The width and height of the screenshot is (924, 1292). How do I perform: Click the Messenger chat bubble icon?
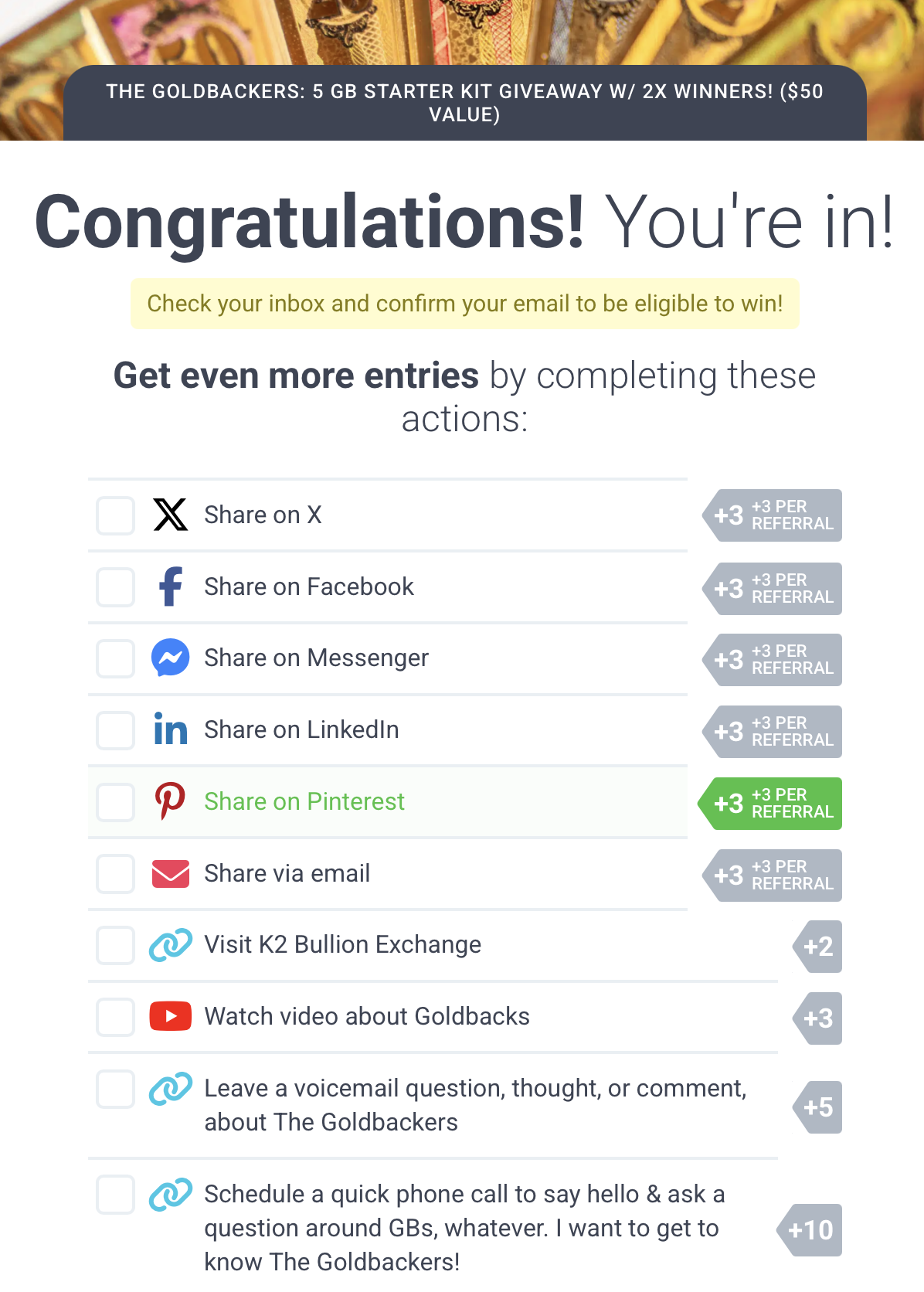170,658
